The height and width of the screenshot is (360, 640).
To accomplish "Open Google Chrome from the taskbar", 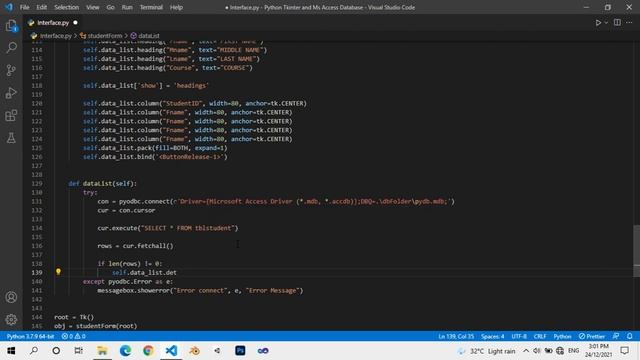I will pyautogui.click(x=148, y=351).
